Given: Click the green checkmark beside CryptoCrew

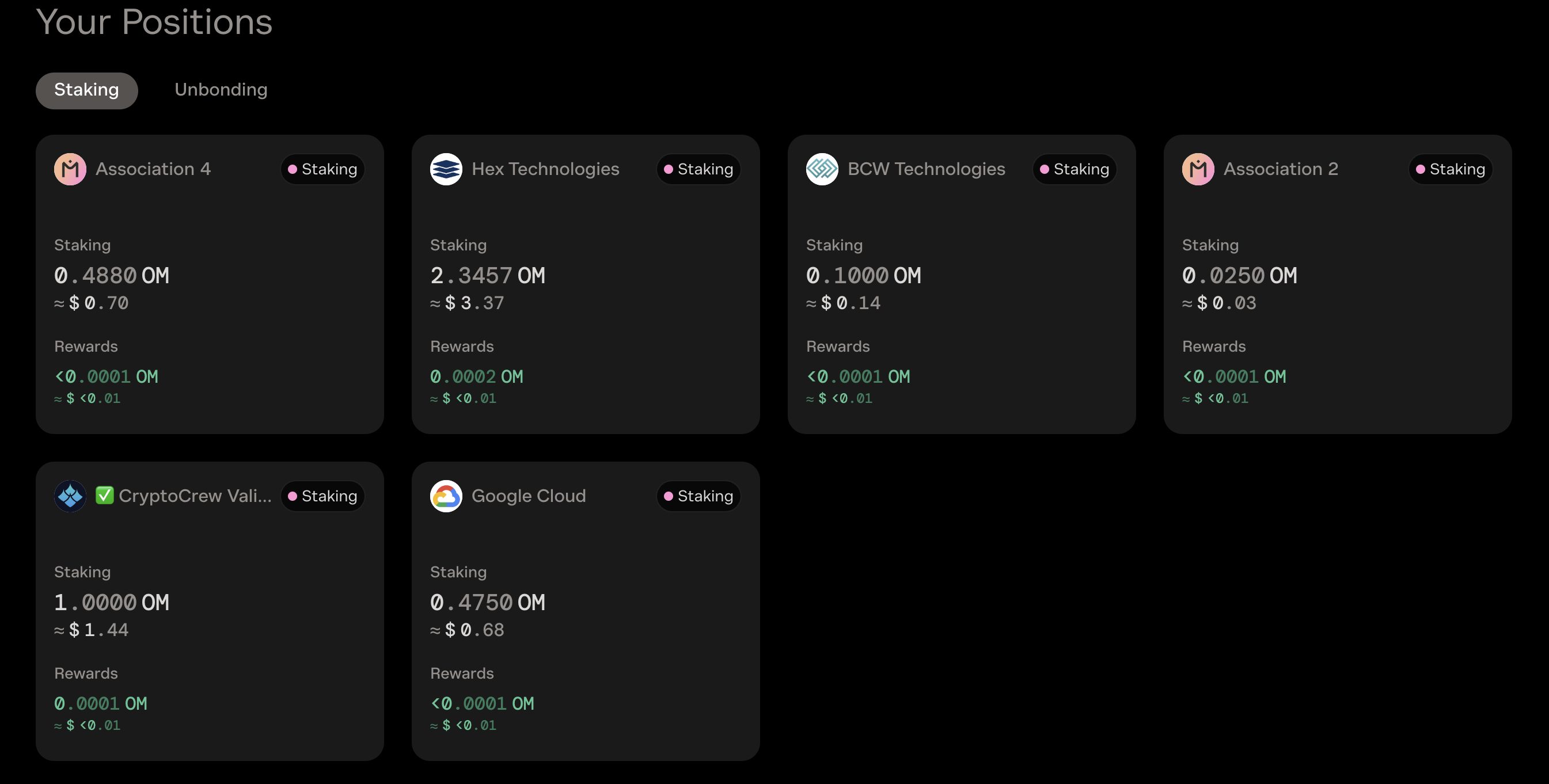Looking at the screenshot, I should pos(105,496).
